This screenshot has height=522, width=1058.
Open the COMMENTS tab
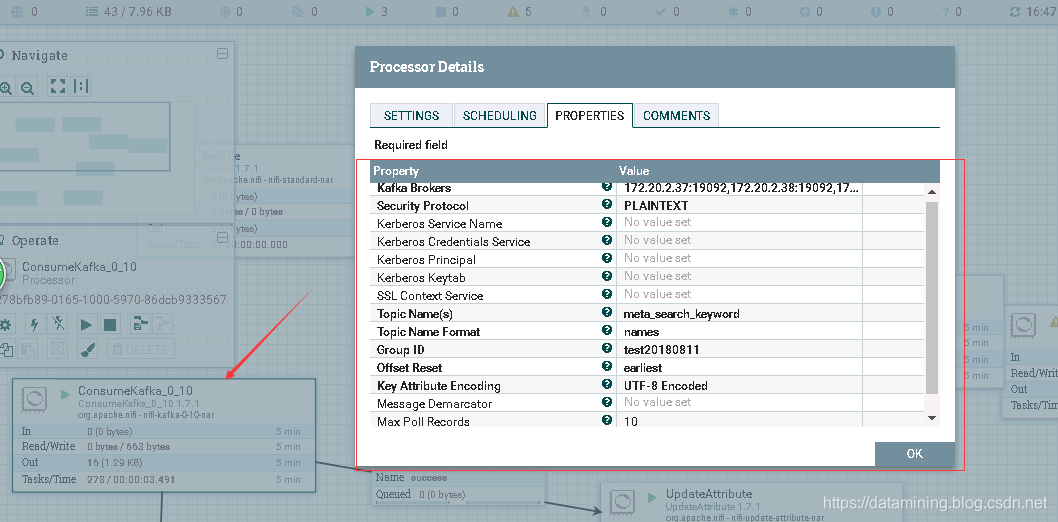[676, 115]
